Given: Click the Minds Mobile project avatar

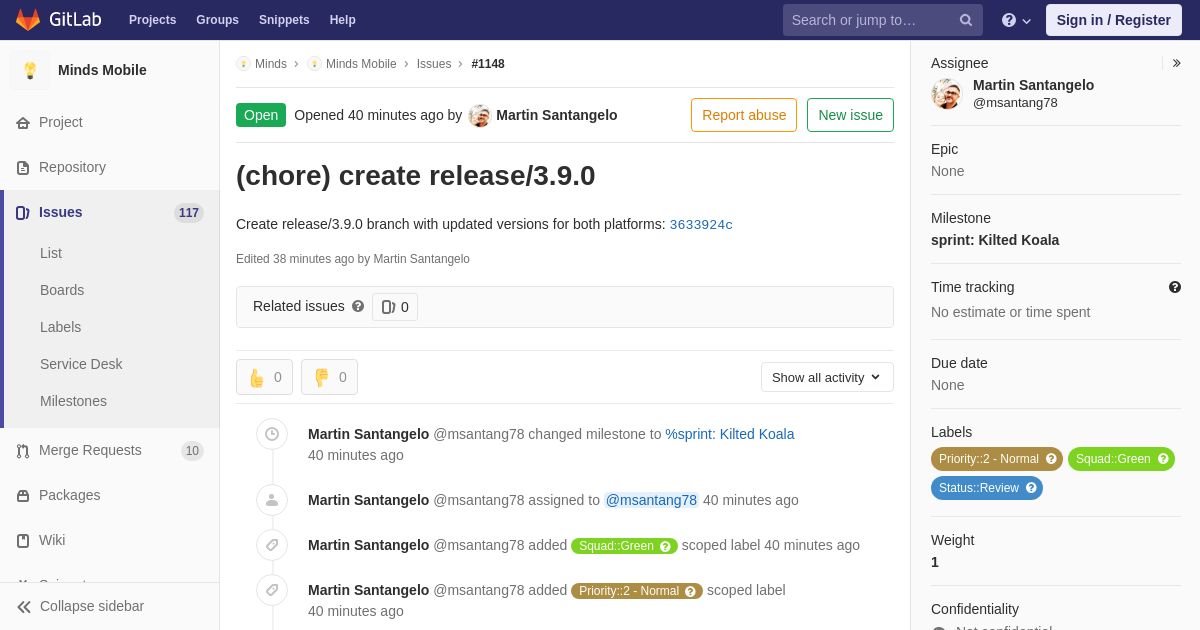Looking at the screenshot, I should click(30, 70).
